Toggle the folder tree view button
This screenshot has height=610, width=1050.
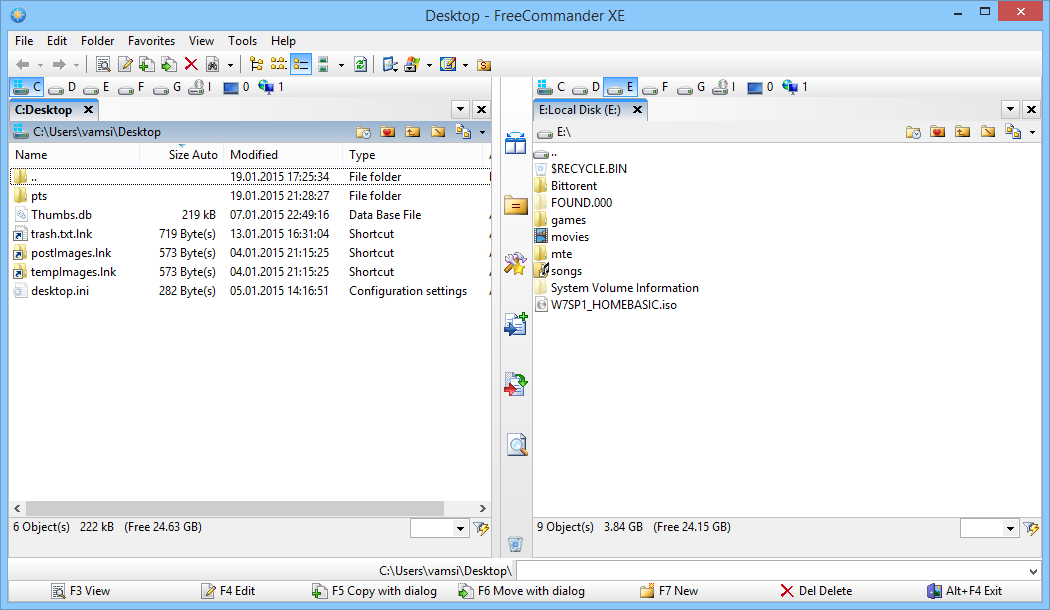256,65
